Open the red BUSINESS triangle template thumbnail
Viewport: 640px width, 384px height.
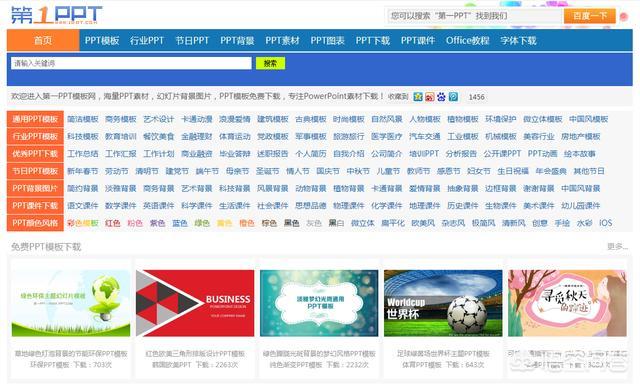coord(195,303)
